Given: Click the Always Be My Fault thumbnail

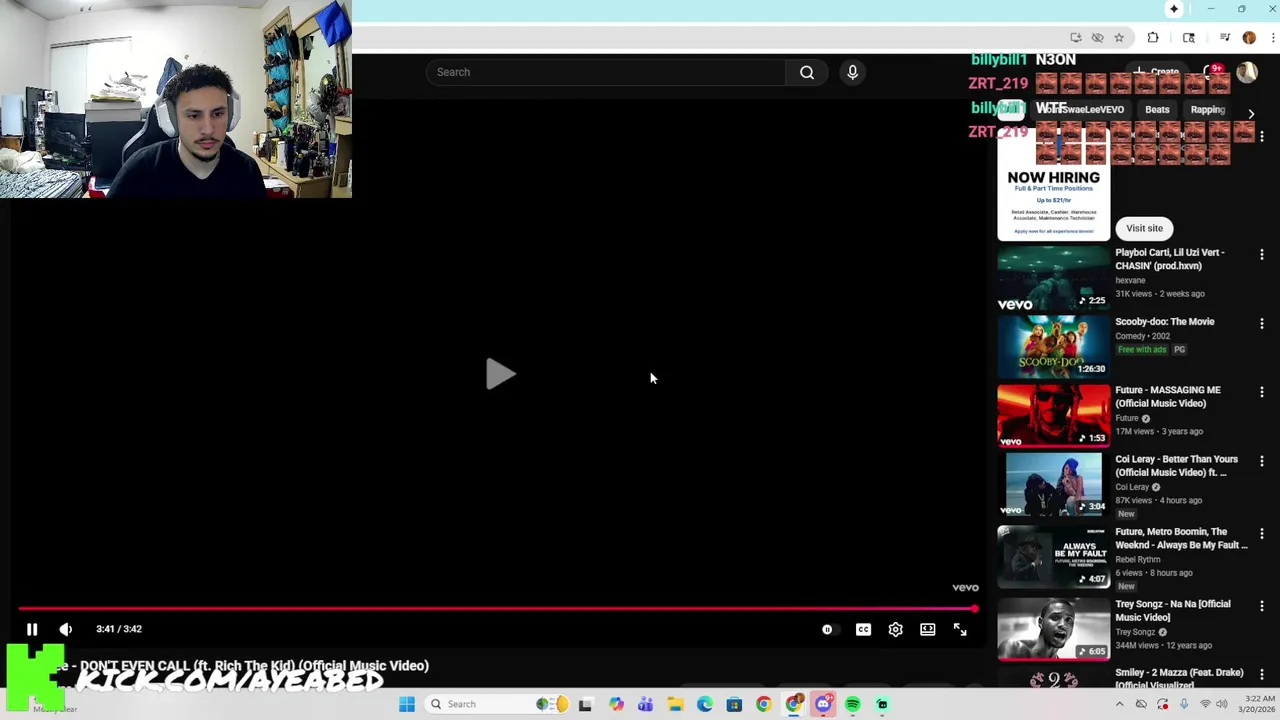Looking at the screenshot, I should [1053, 558].
